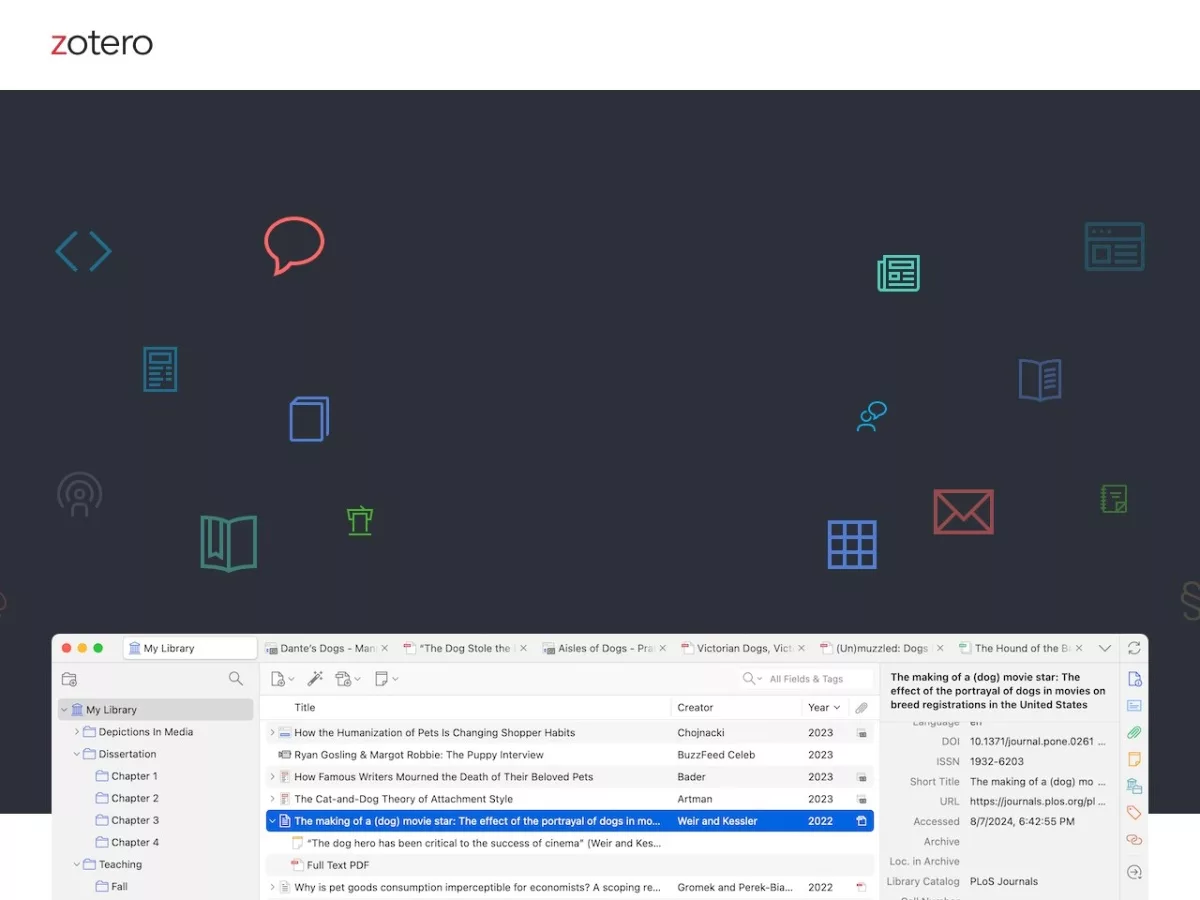The width and height of the screenshot is (1200, 900).
Task: Click the Sync with zotero.org icon
Action: [1134, 648]
